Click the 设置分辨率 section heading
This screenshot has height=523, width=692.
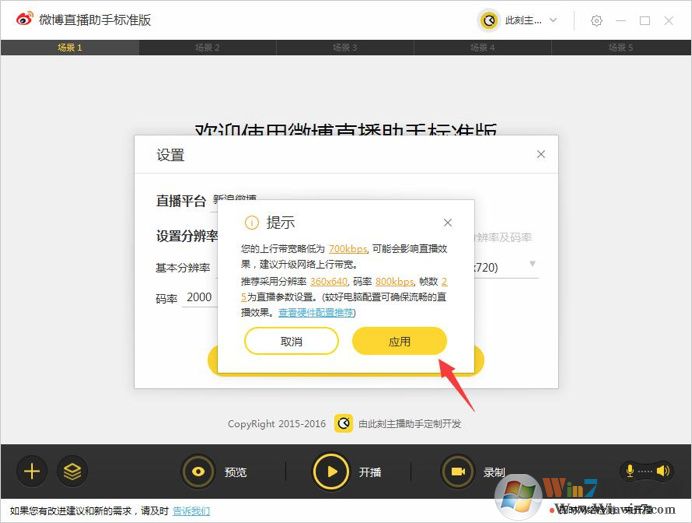tap(187, 236)
